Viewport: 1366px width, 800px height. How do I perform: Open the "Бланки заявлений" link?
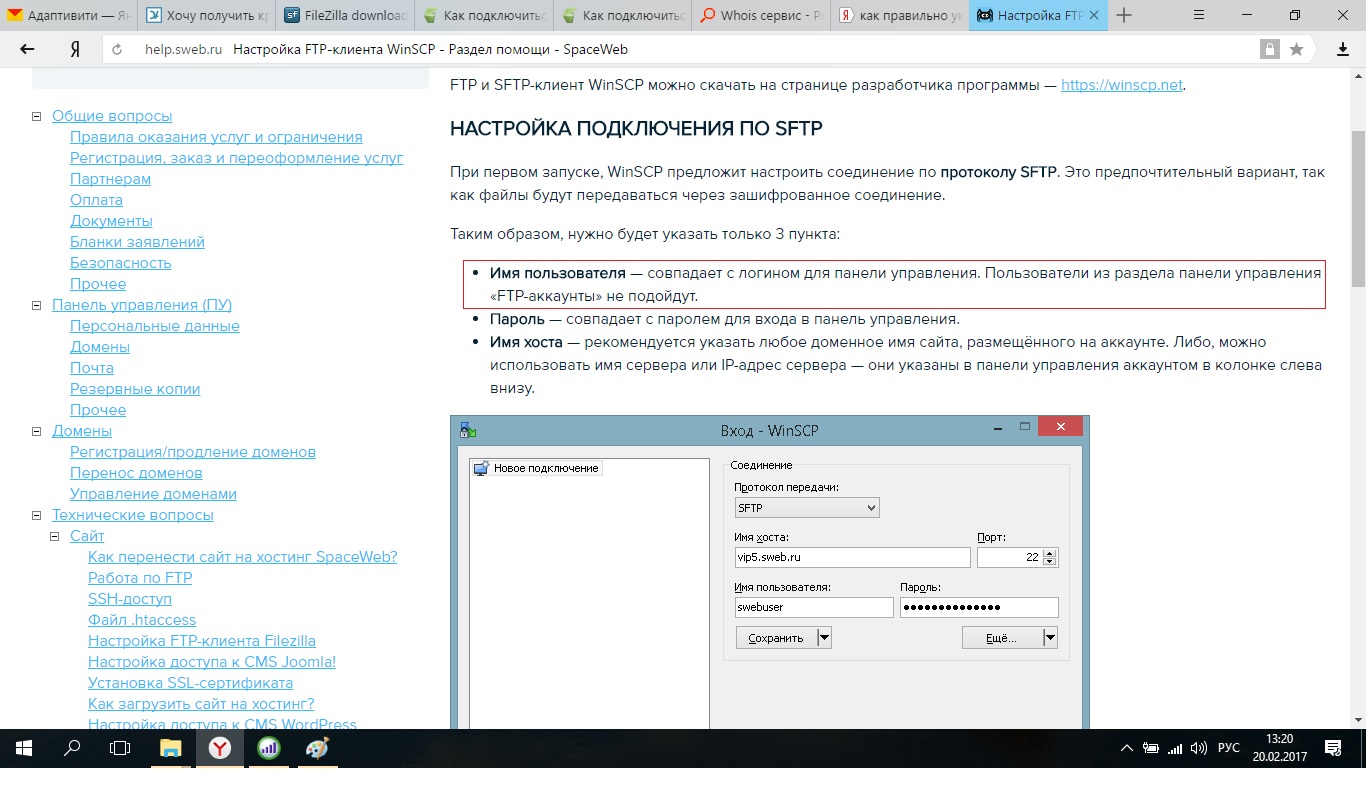(x=137, y=242)
